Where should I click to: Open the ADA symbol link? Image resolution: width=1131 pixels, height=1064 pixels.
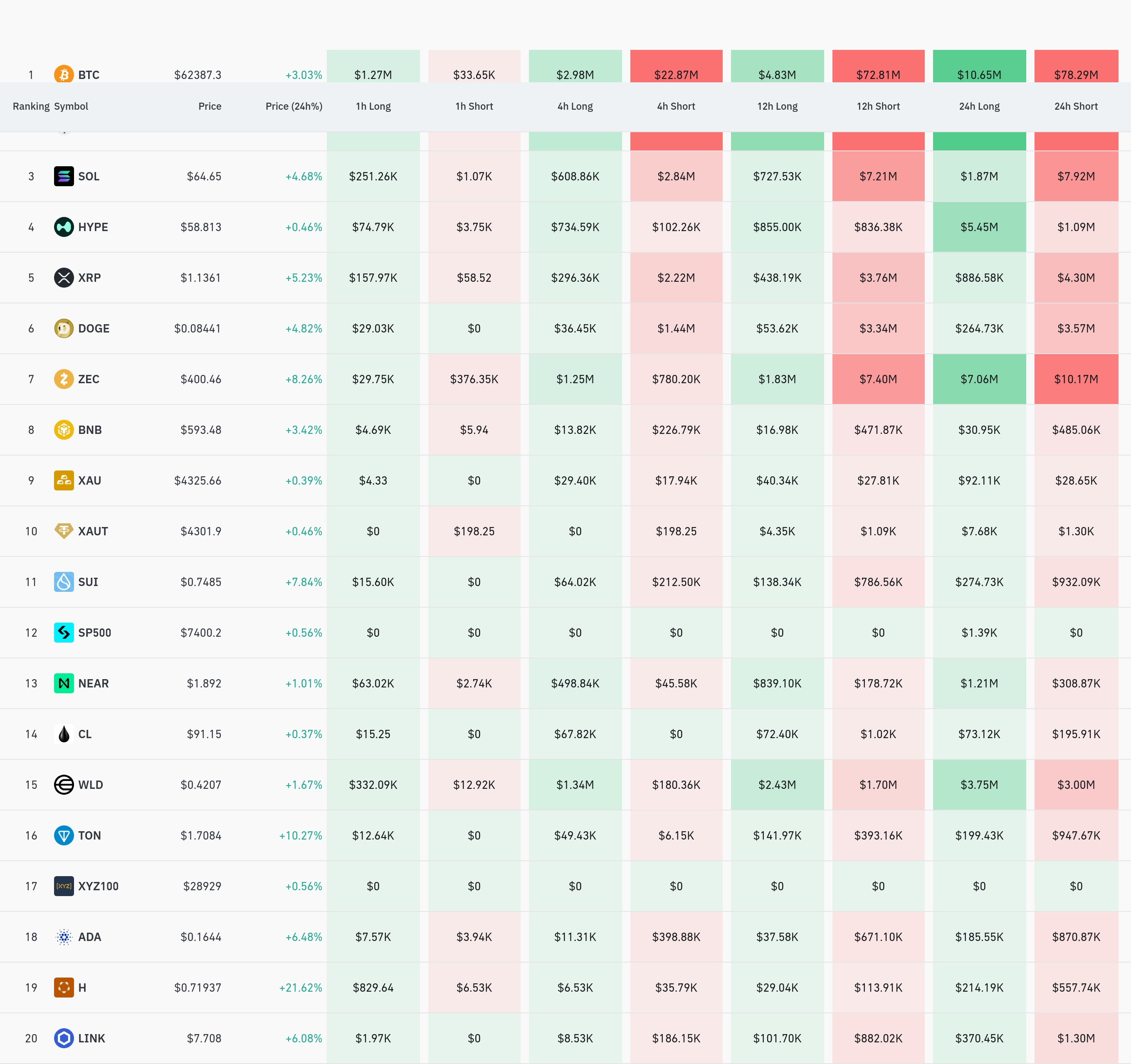(x=89, y=937)
